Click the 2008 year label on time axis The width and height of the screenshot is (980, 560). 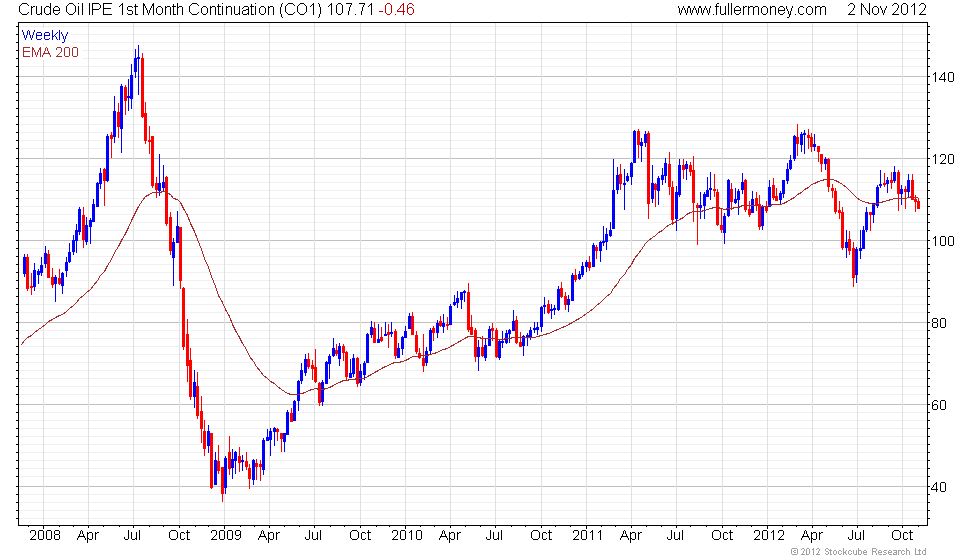[x=45, y=536]
